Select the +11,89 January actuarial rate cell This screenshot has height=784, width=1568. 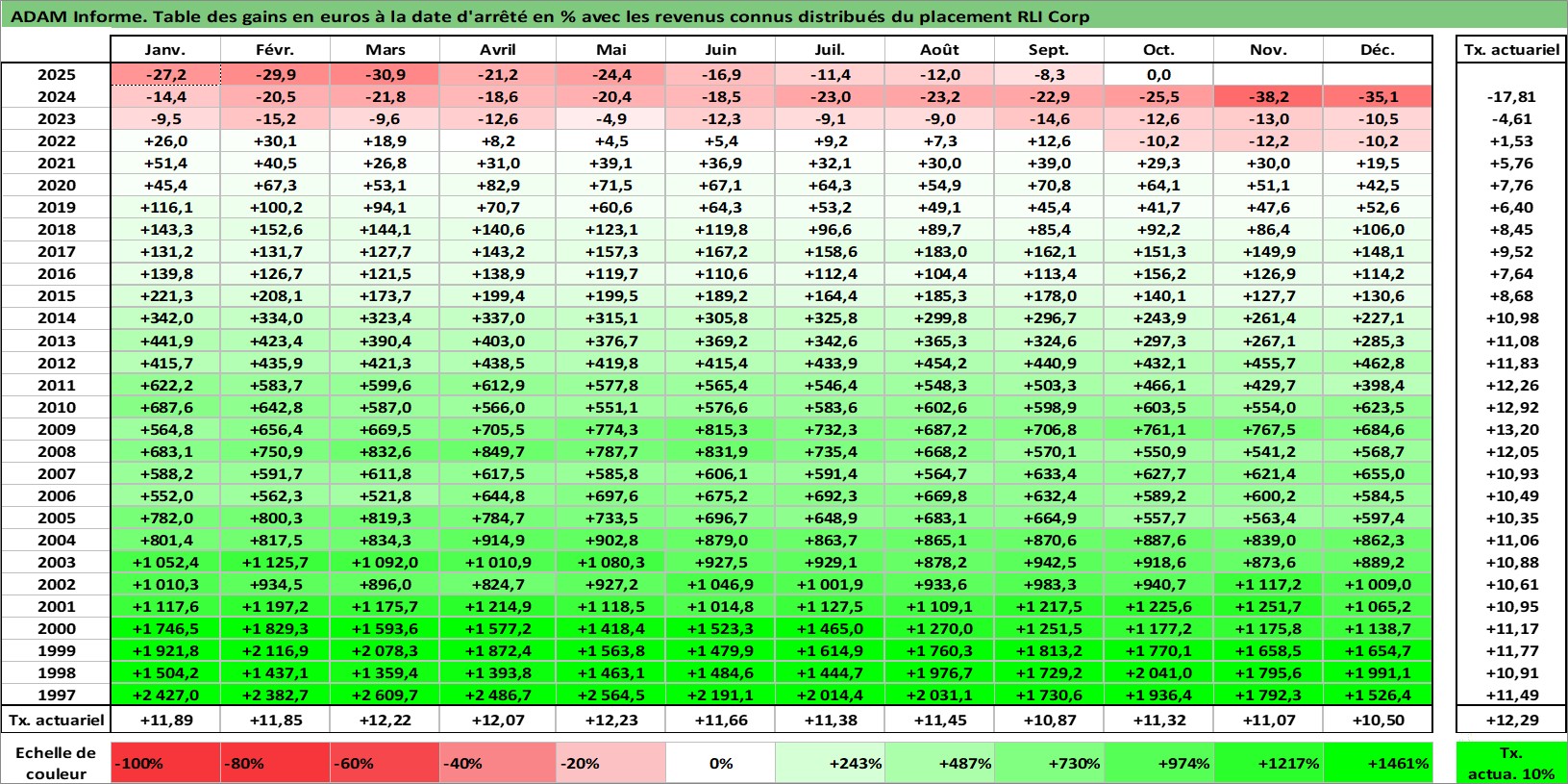(165, 720)
